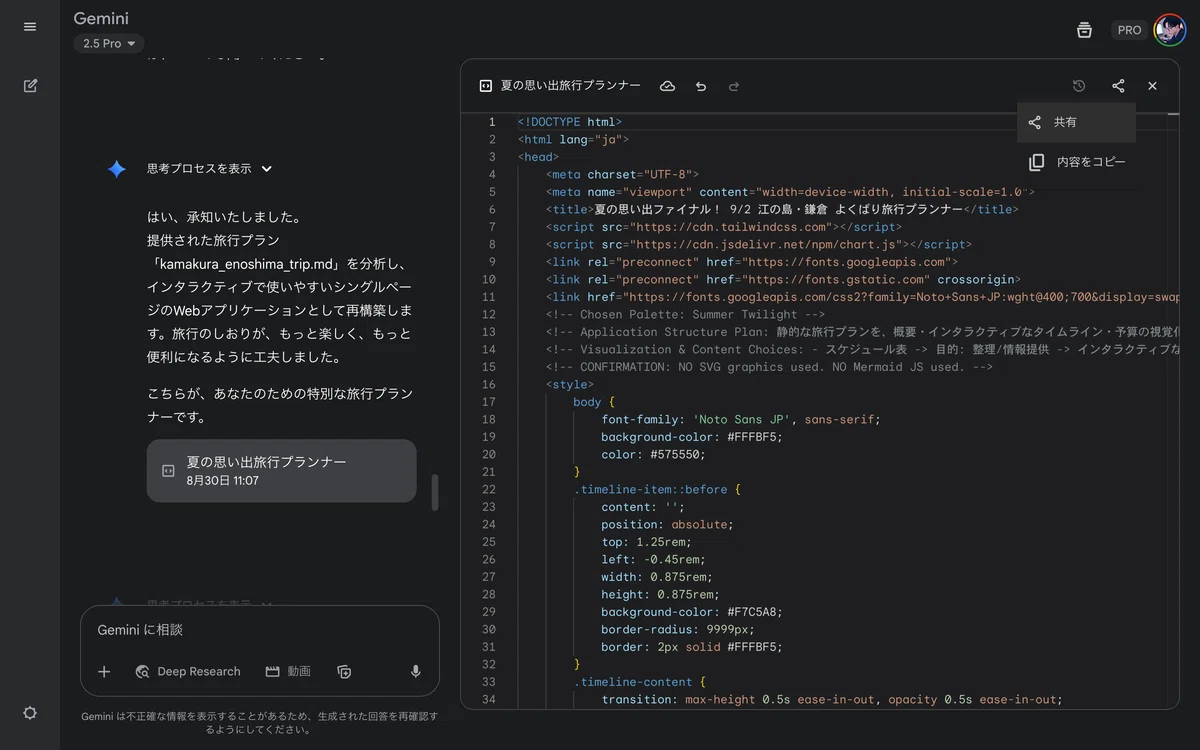Click the chart.js script line
1200x750 pixels.
759,244
